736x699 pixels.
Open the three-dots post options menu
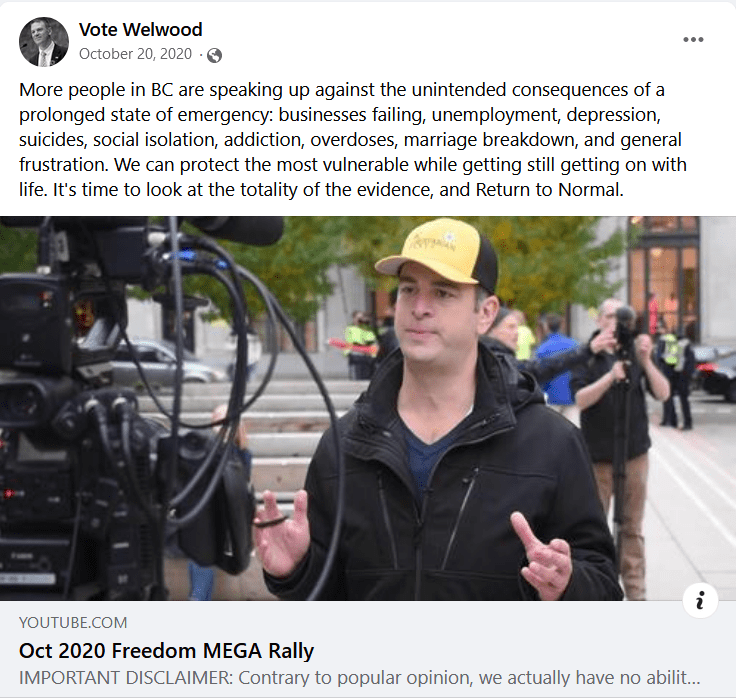pyautogui.click(x=693, y=39)
